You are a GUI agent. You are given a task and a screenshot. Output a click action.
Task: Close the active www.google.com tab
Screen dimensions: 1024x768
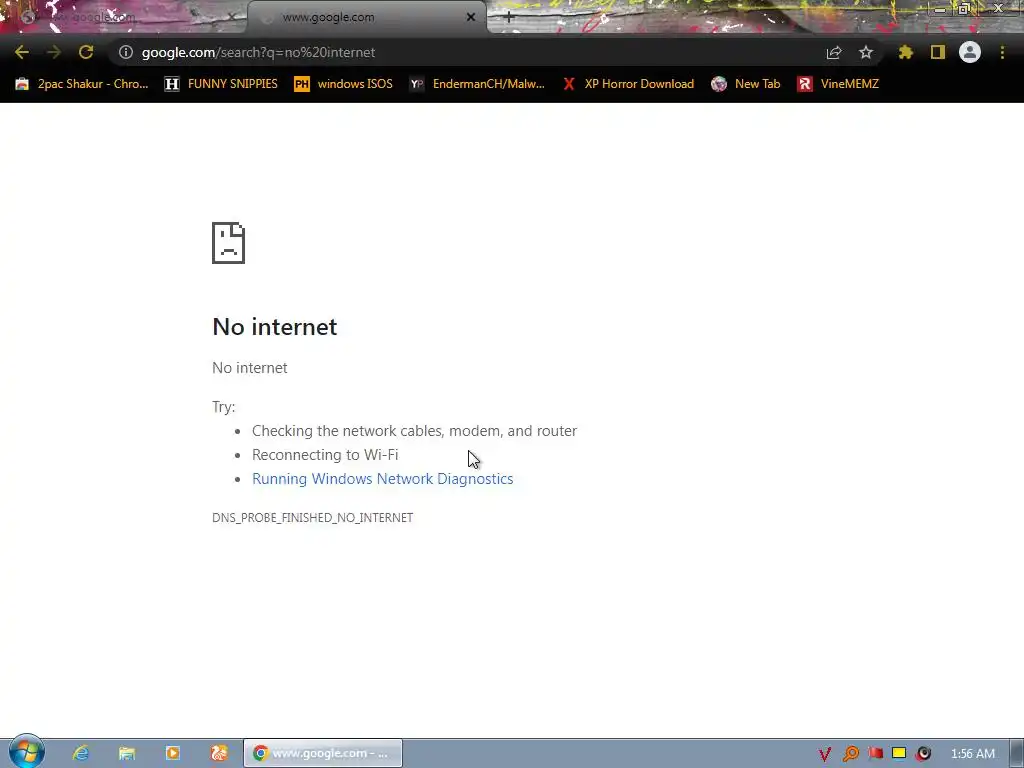click(471, 18)
